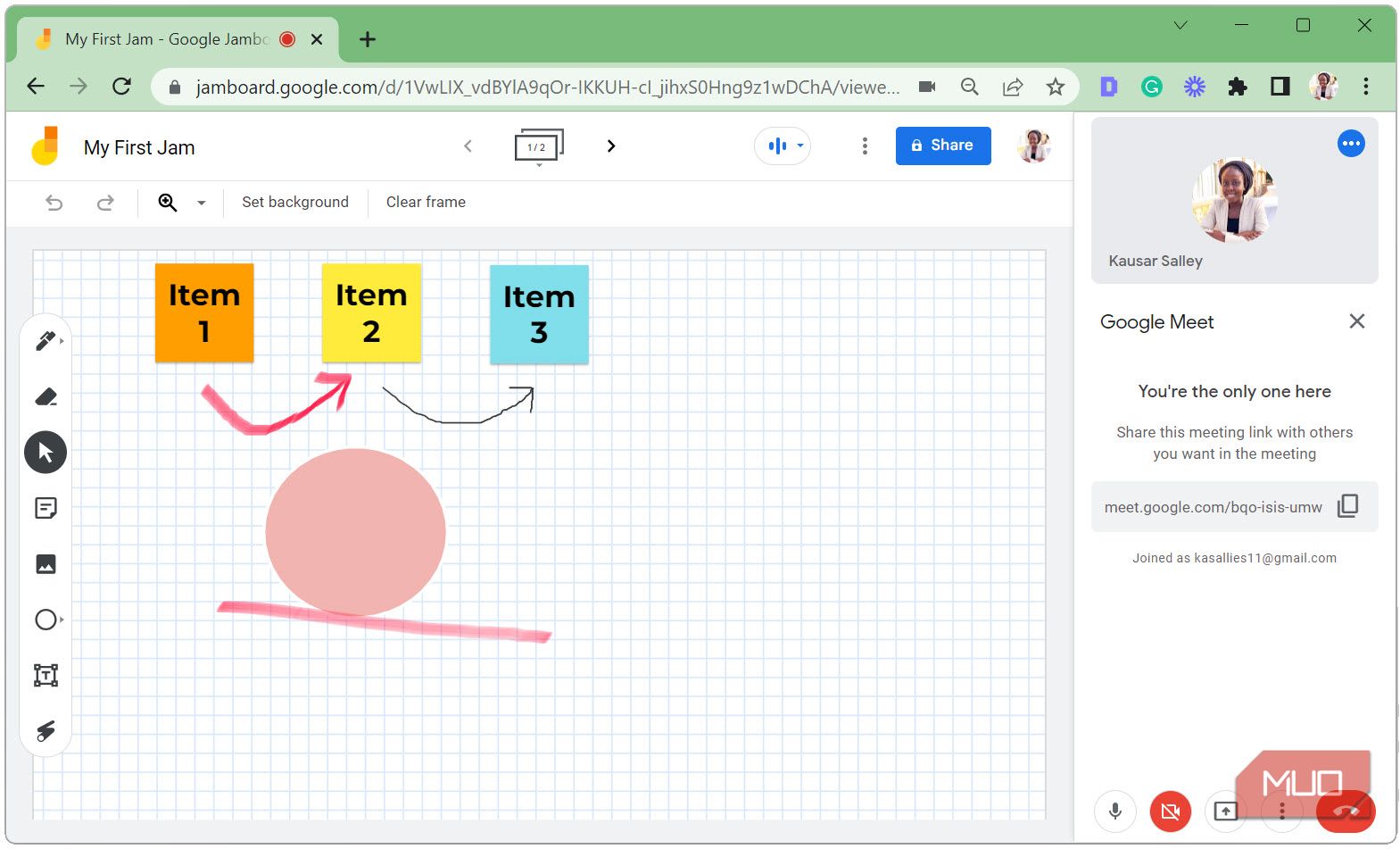Toggle the browser side panel
1400x849 pixels.
click(1280, 87)
